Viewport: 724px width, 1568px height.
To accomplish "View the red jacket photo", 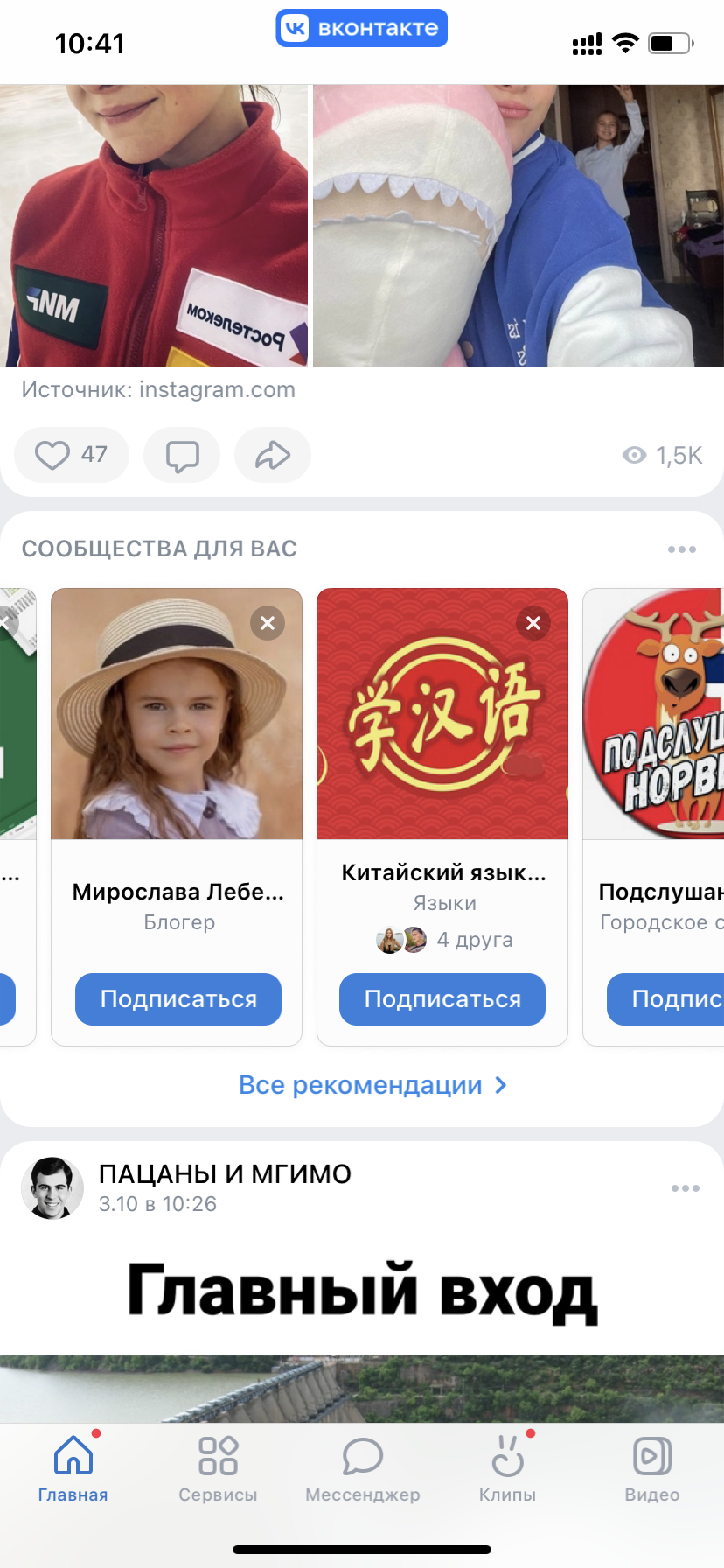I will coord(154,226).
